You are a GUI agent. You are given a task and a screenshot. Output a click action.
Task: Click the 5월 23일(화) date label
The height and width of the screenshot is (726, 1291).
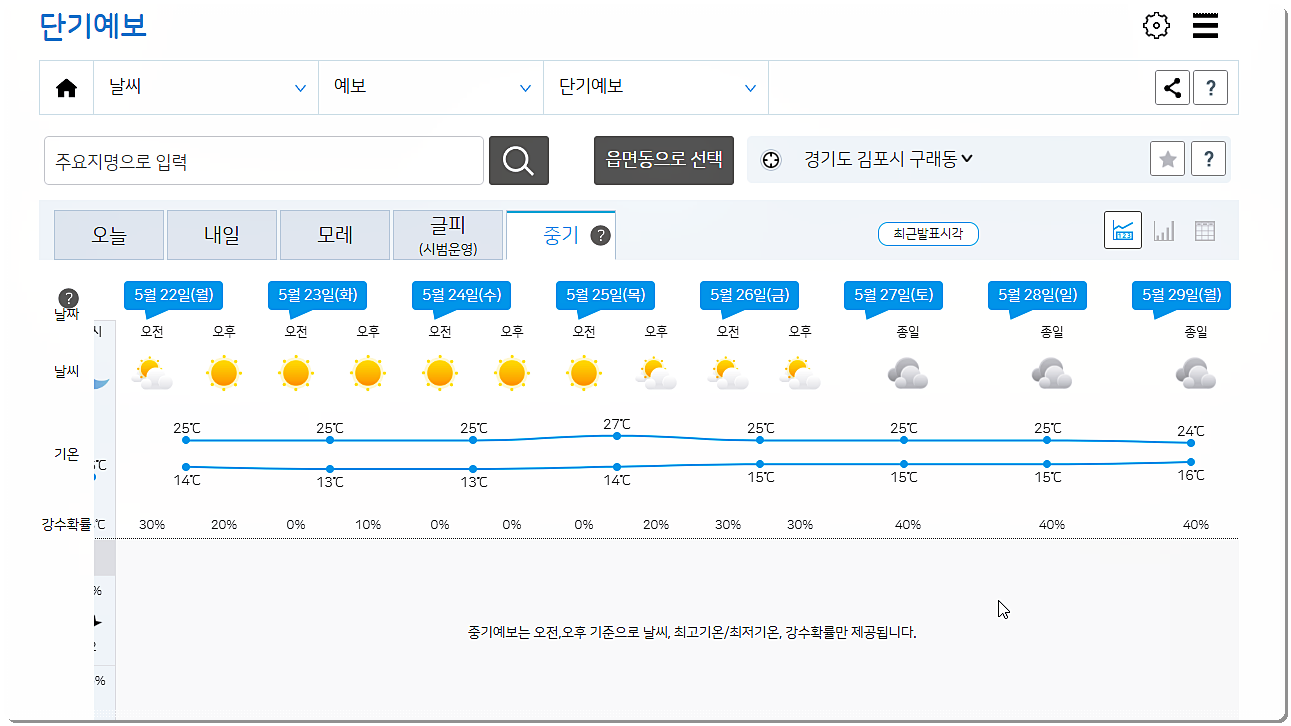pos(317,295)
